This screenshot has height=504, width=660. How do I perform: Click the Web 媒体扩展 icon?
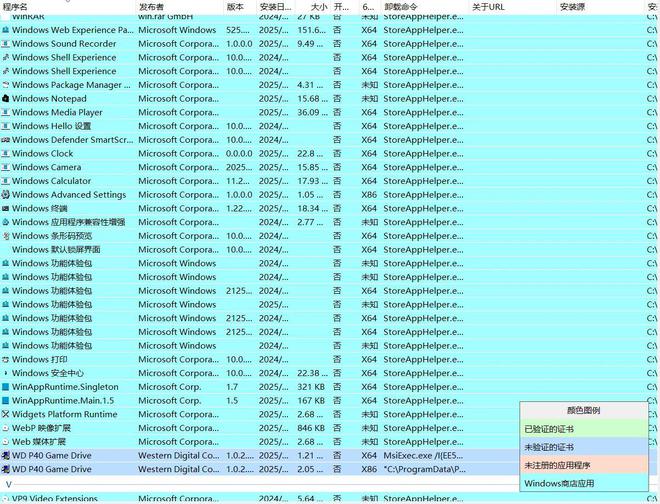pos(5,442)
